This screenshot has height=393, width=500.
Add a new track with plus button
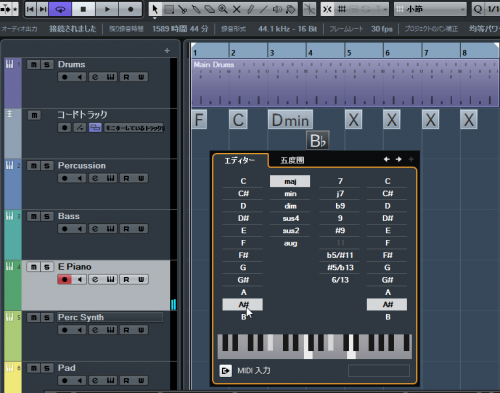pyautogui.click(x=167, y=50)
